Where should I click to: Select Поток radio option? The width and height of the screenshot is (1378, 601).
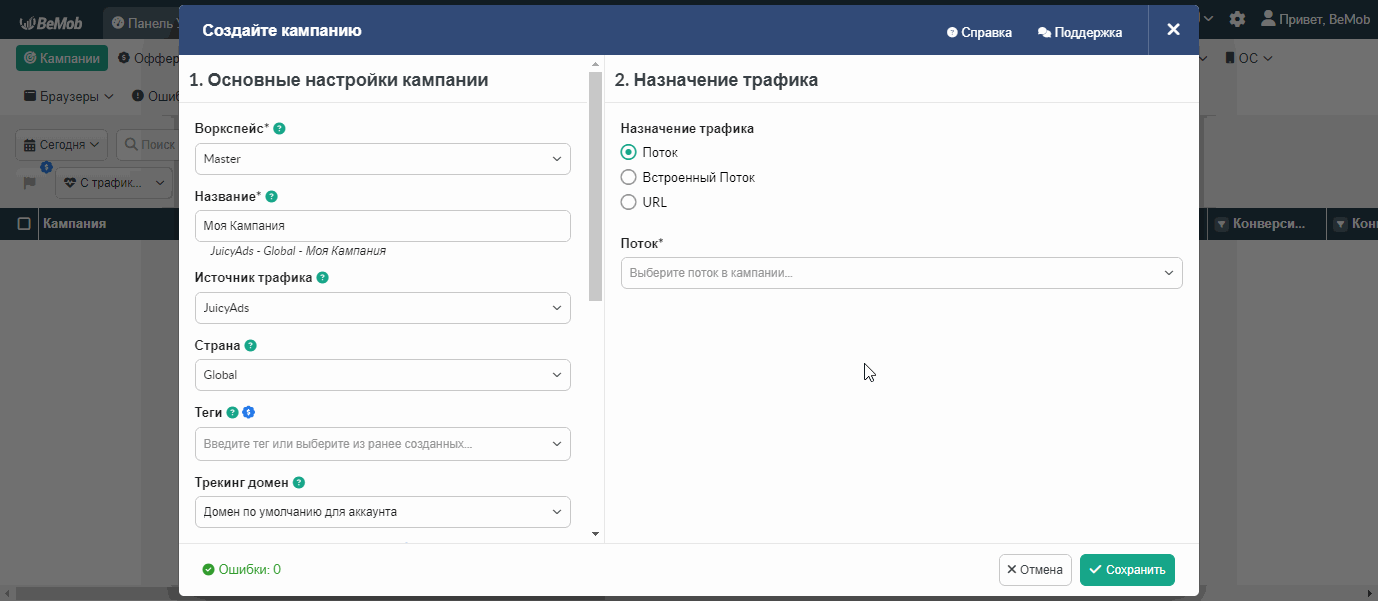click(x=629, y=153)
